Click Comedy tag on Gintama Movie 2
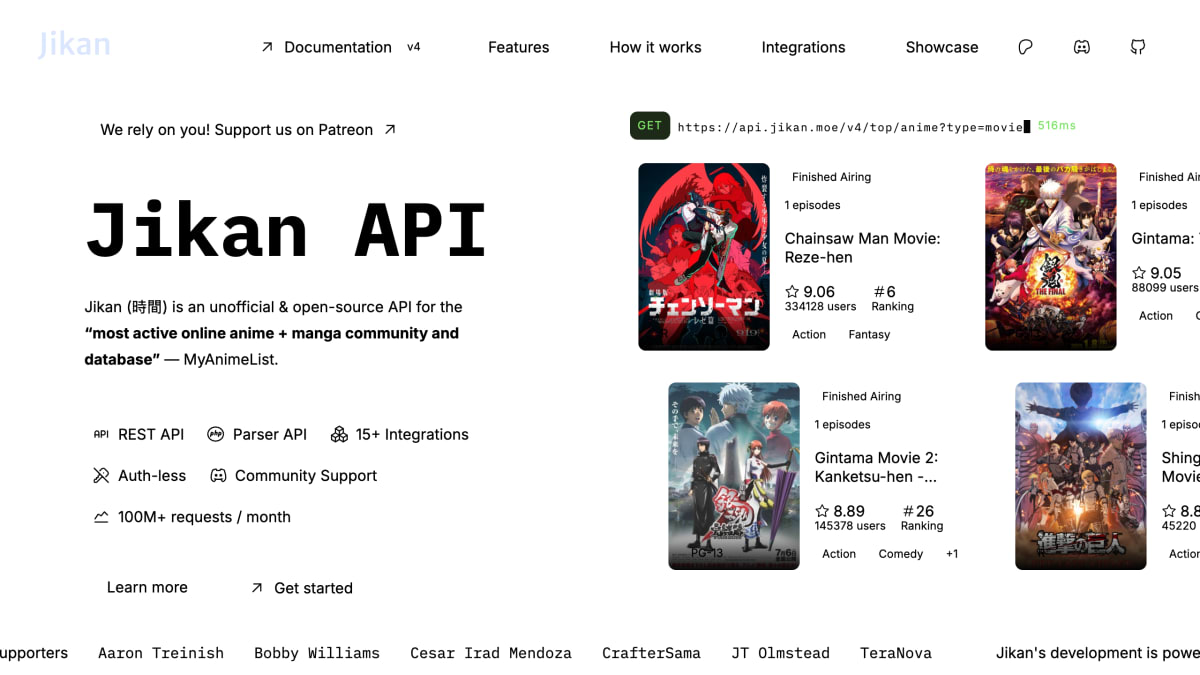The image size is (1200, 675). coord(901,554)
